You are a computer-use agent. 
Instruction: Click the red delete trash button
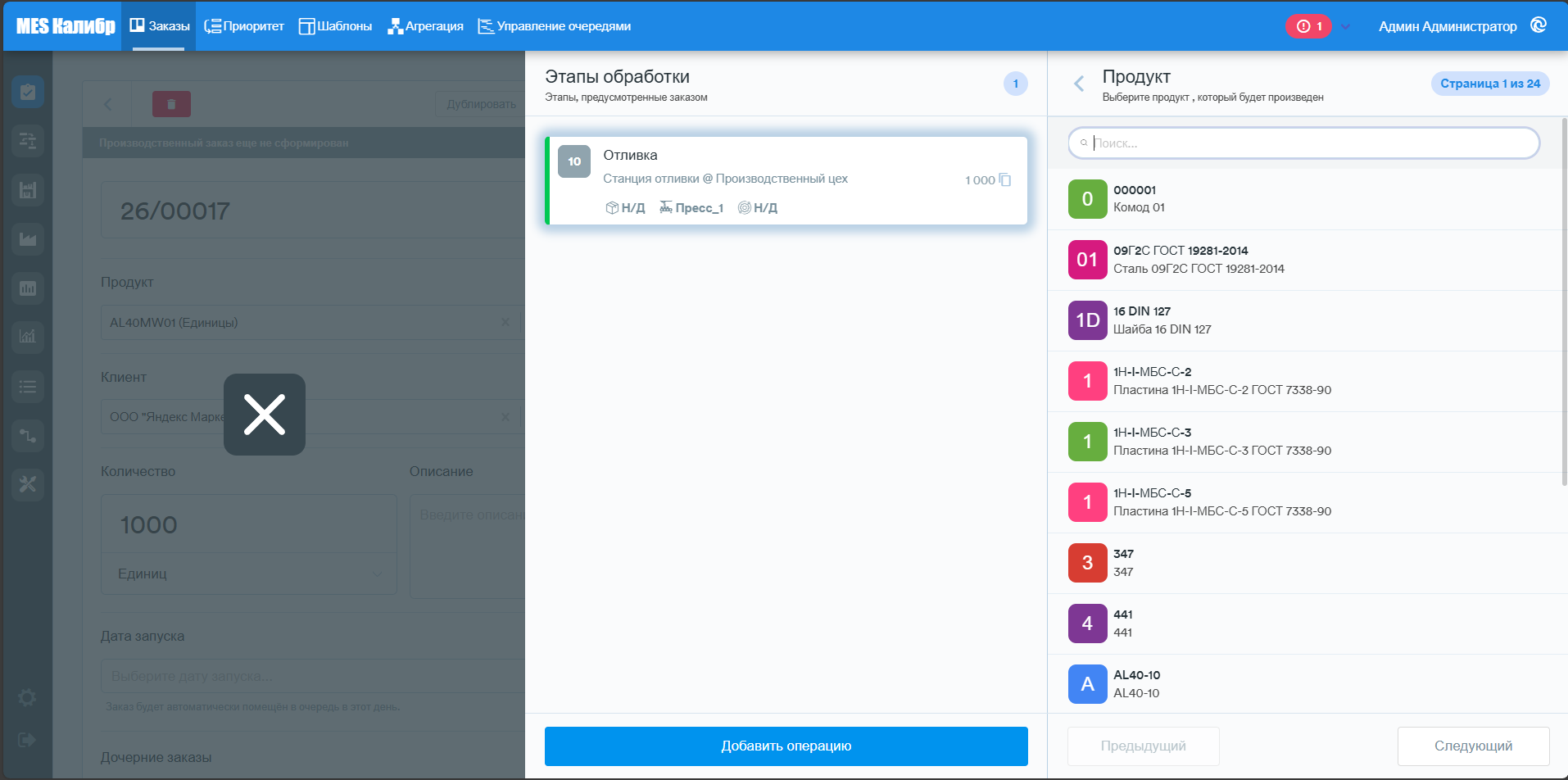[x=171, y=104]
